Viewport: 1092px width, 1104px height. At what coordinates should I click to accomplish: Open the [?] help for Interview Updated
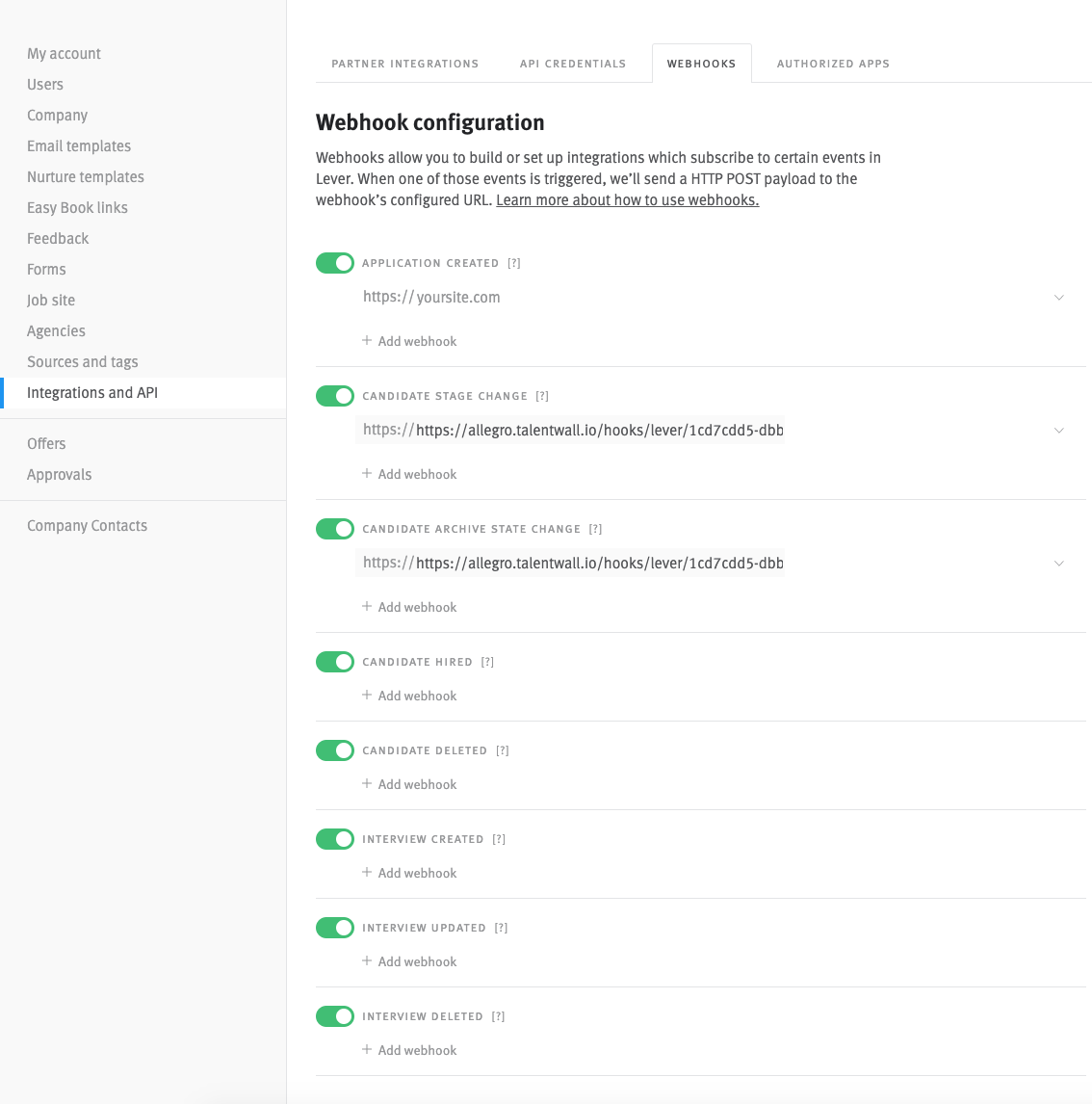(501, 928)
